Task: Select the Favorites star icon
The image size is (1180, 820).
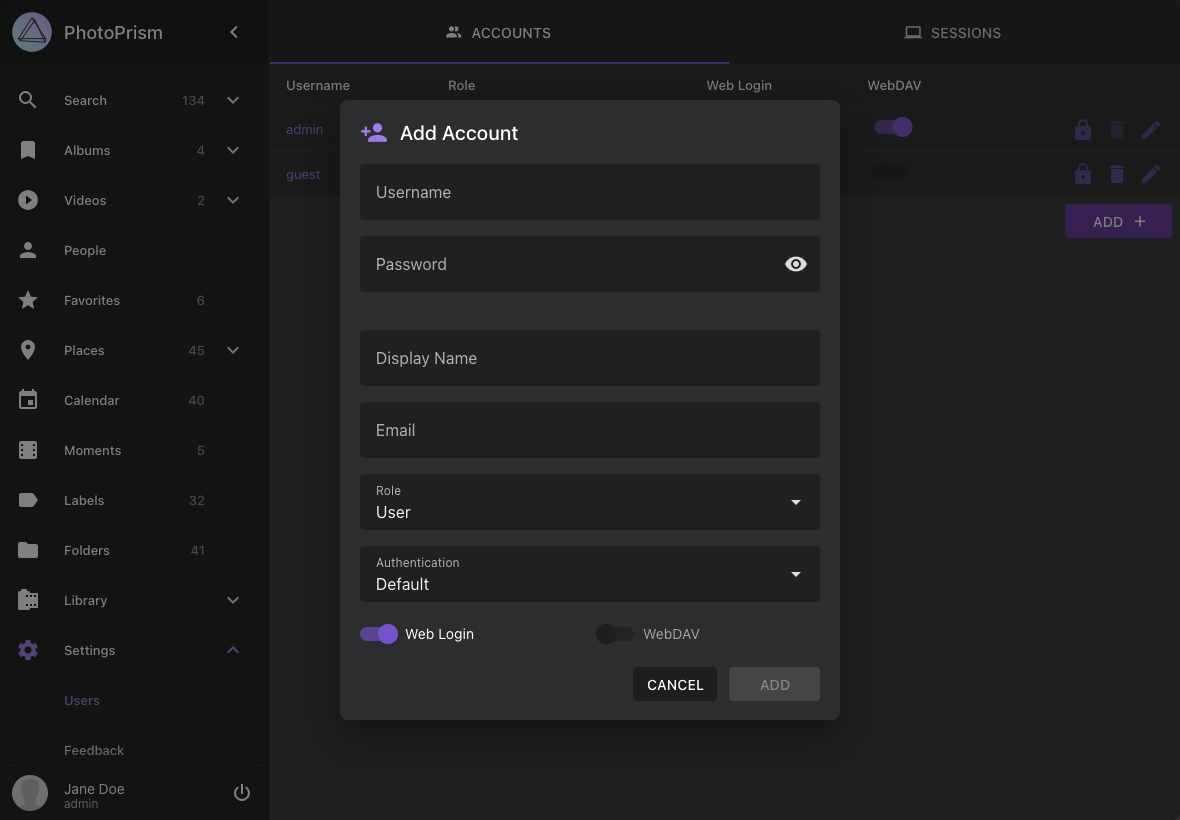Action: point(27,300)
